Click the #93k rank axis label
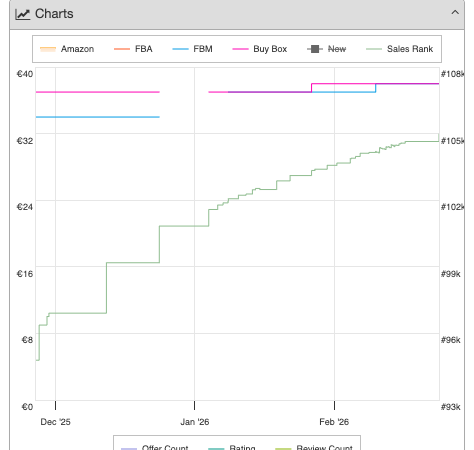474x450 pixels. pyautogui.click(x=451, y=407)
